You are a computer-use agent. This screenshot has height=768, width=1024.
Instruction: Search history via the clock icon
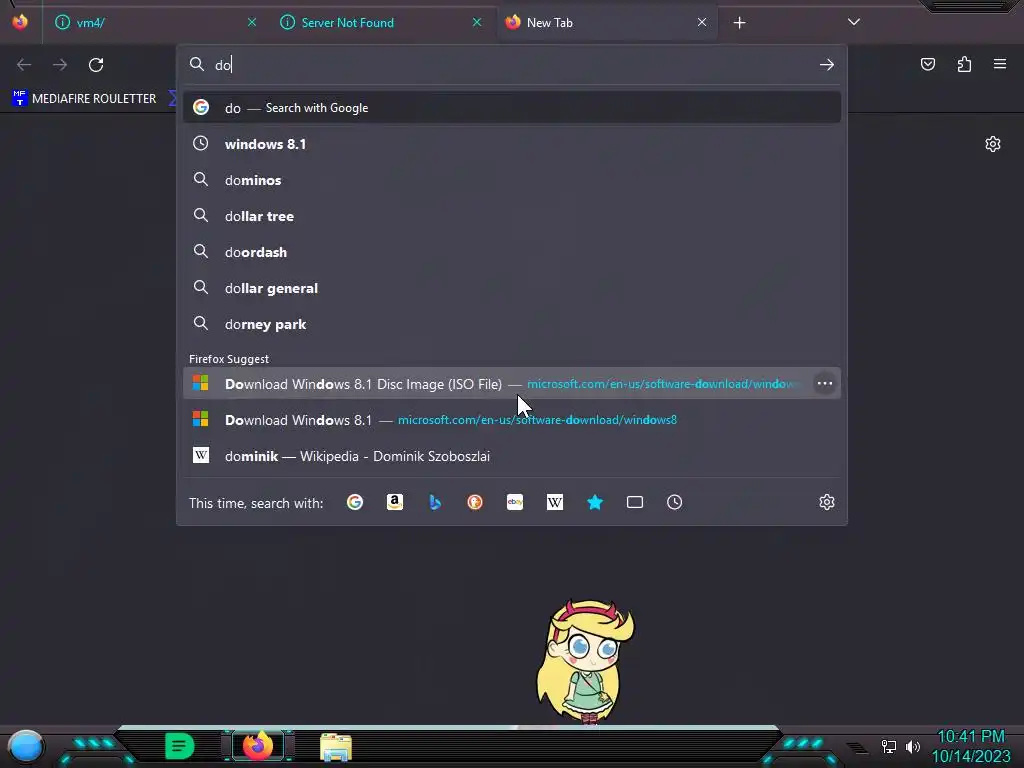(x=675, y=502)
